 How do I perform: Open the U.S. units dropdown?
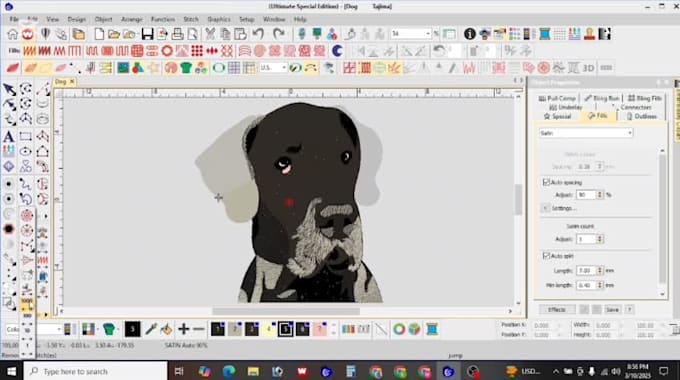point(284,68)
